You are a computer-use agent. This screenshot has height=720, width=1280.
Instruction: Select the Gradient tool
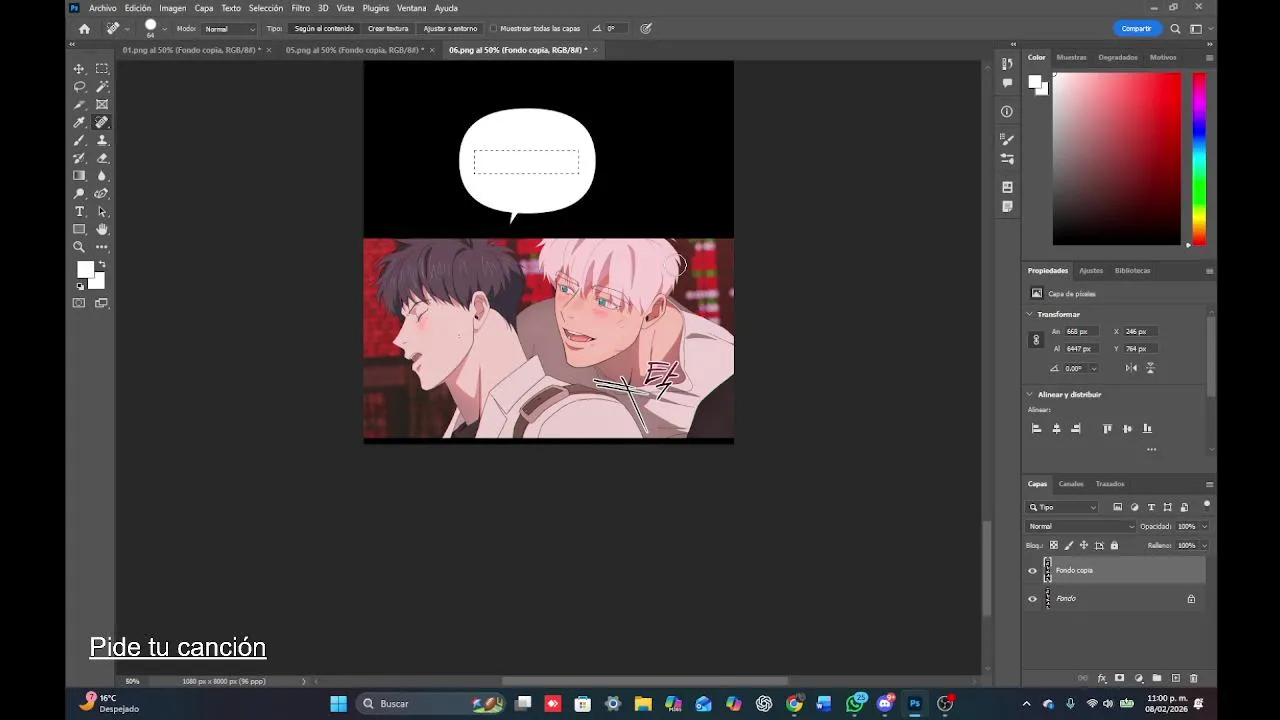pyautogui.click(x=79, y=176)
